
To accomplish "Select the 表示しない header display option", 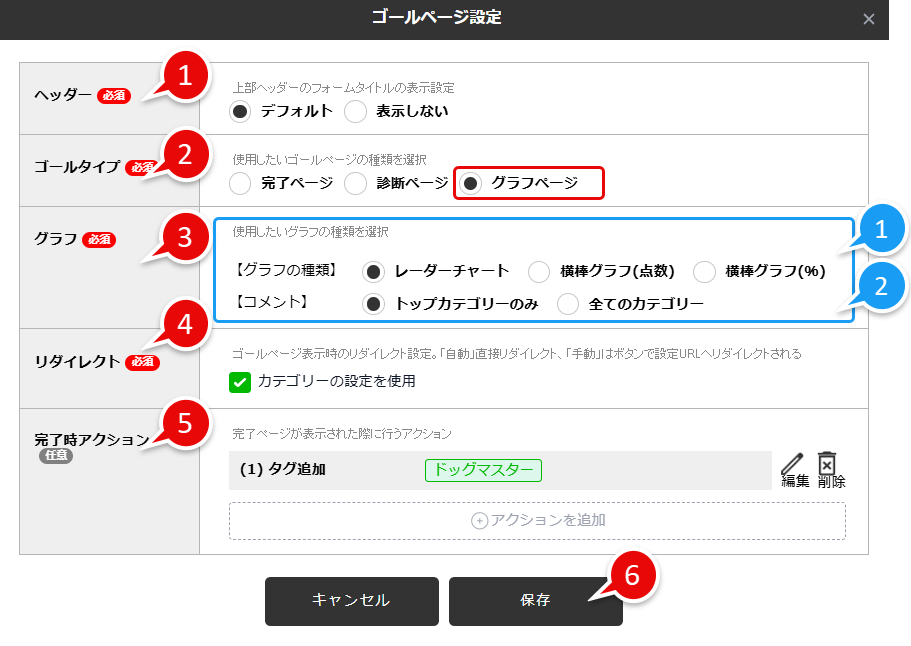I will click(356, 112).
